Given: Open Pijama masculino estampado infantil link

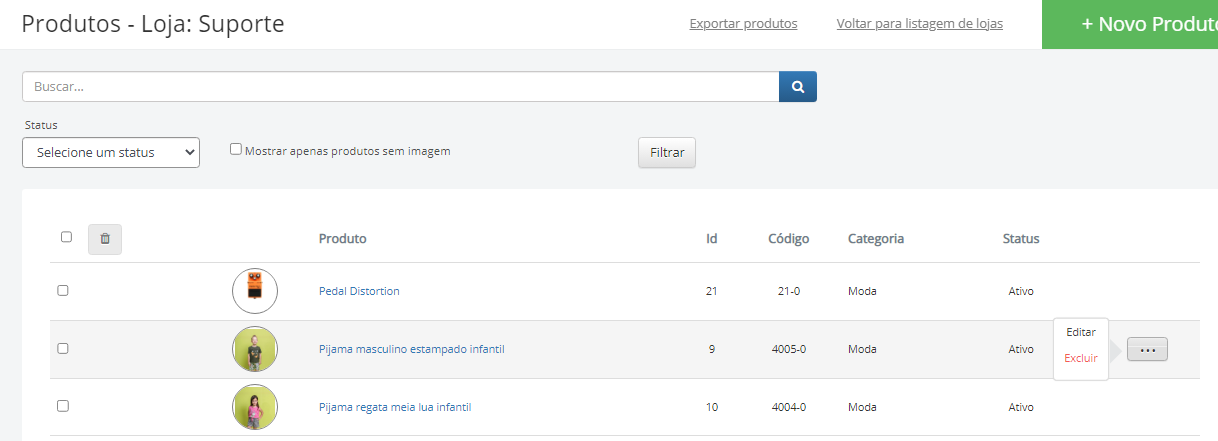Looking at the screenshot, I should [x=412, y=349].
